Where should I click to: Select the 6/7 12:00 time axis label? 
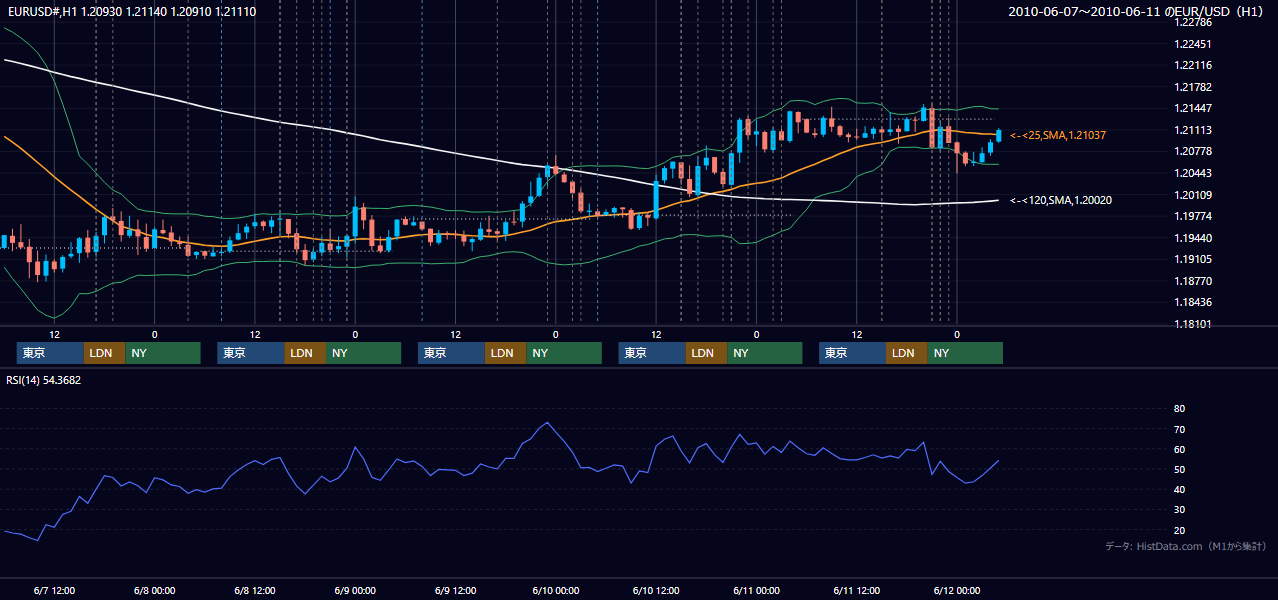click(54, 591)
